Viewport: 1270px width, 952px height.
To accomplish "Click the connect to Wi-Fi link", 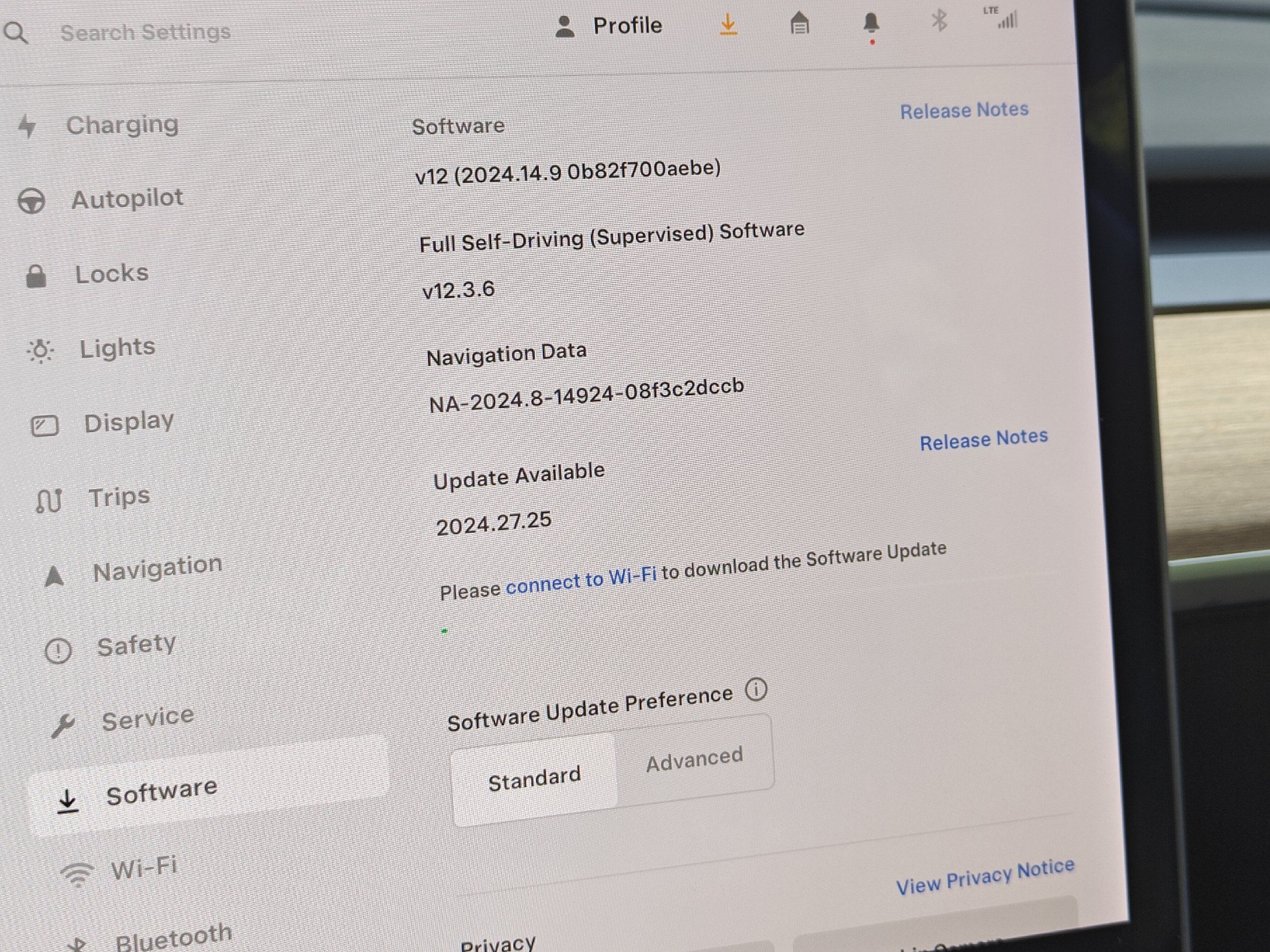I will [x=581, y=581].
